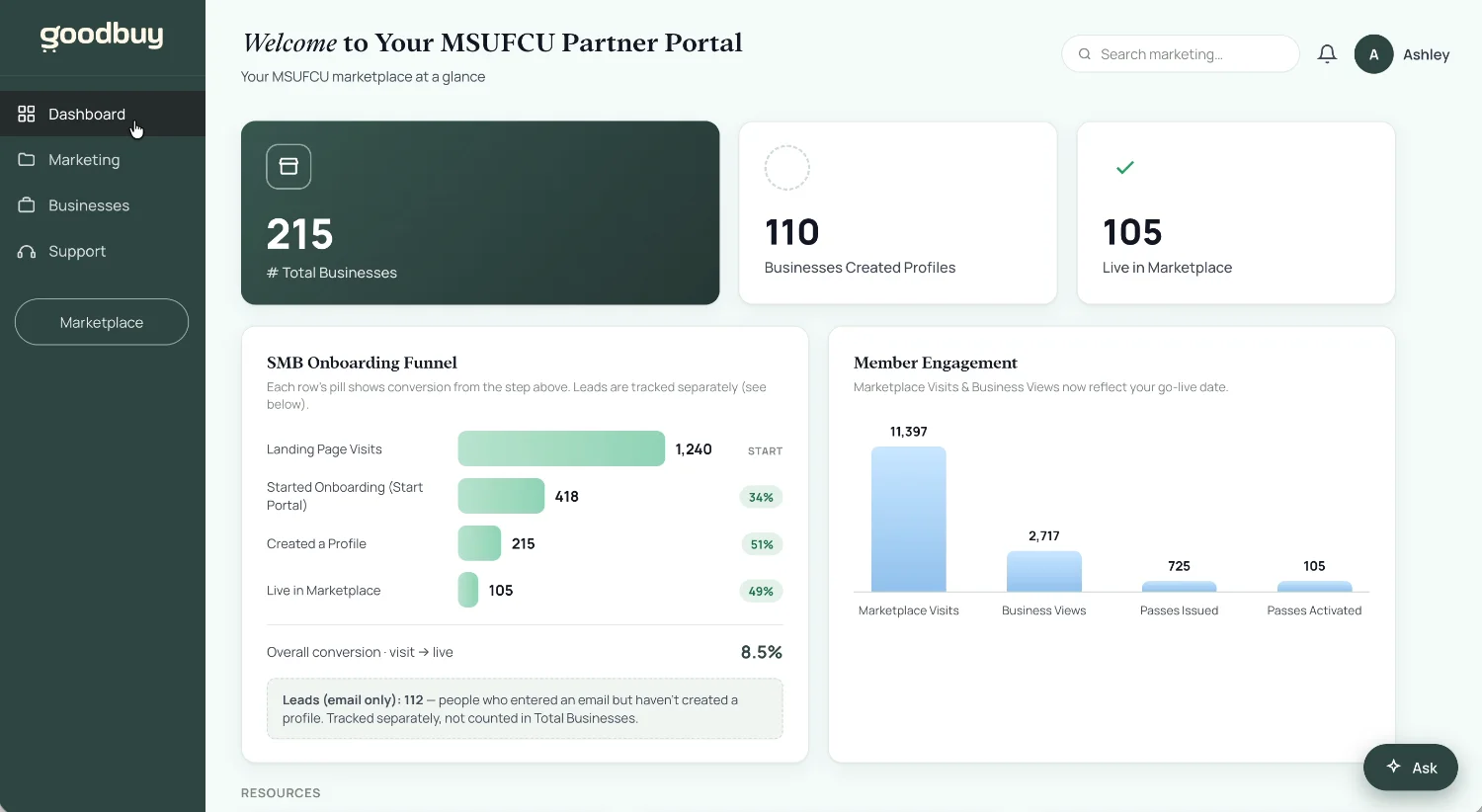Viewport: 1482px width, 812px height.
Task: Click the RESOURCES section label
Action: (x=281, y=793)
